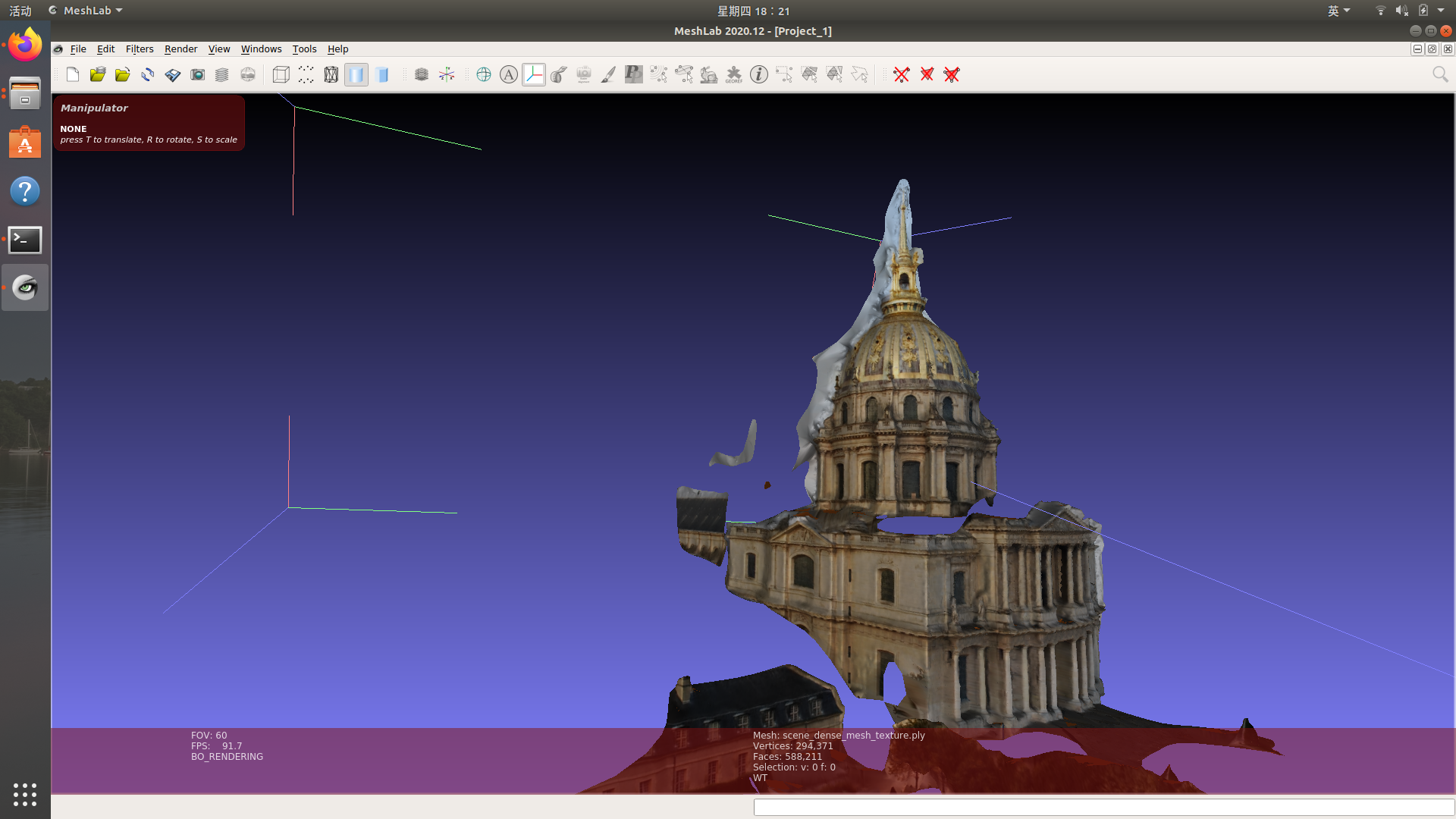Open the Render menu
This screenshot has height=819, width=1456.
click(180, 49)
